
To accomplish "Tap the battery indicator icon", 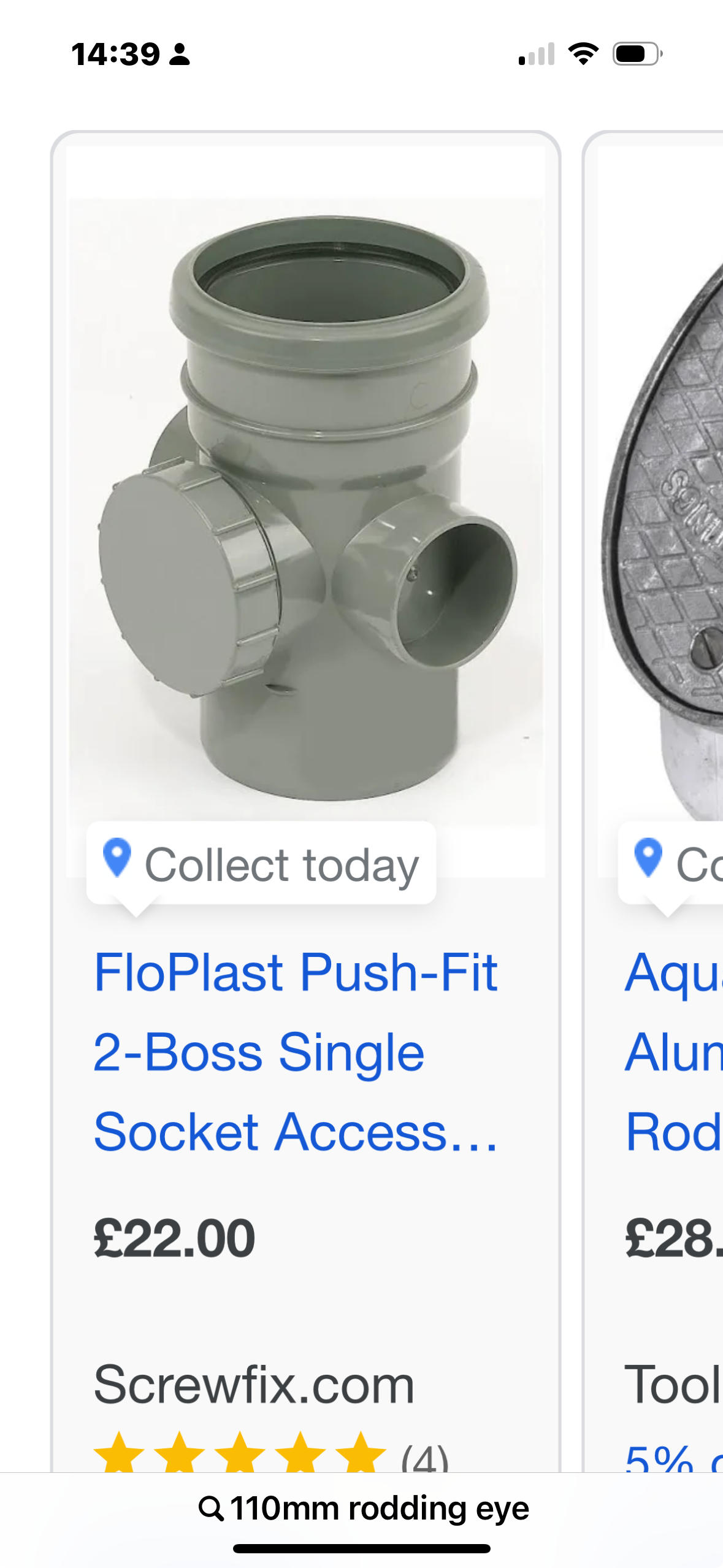I will [638, 54].
